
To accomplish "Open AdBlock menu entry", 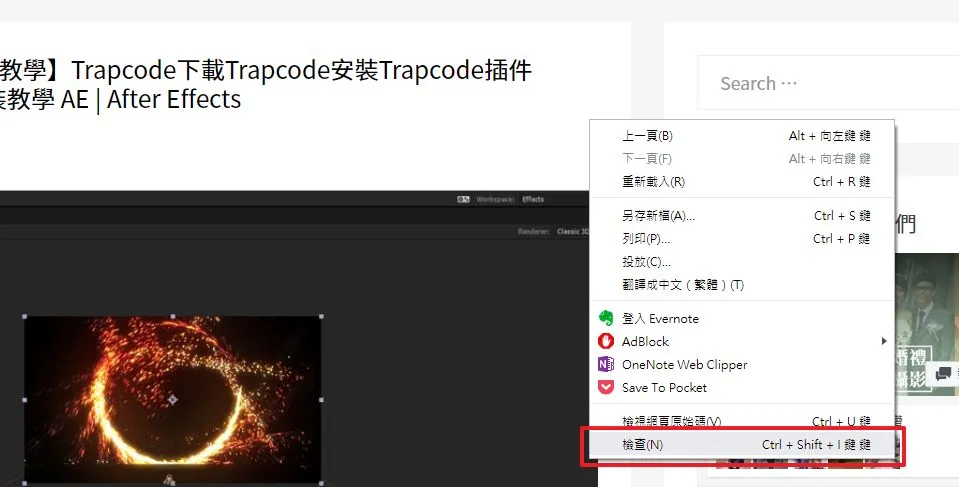I will click(742, 341).
